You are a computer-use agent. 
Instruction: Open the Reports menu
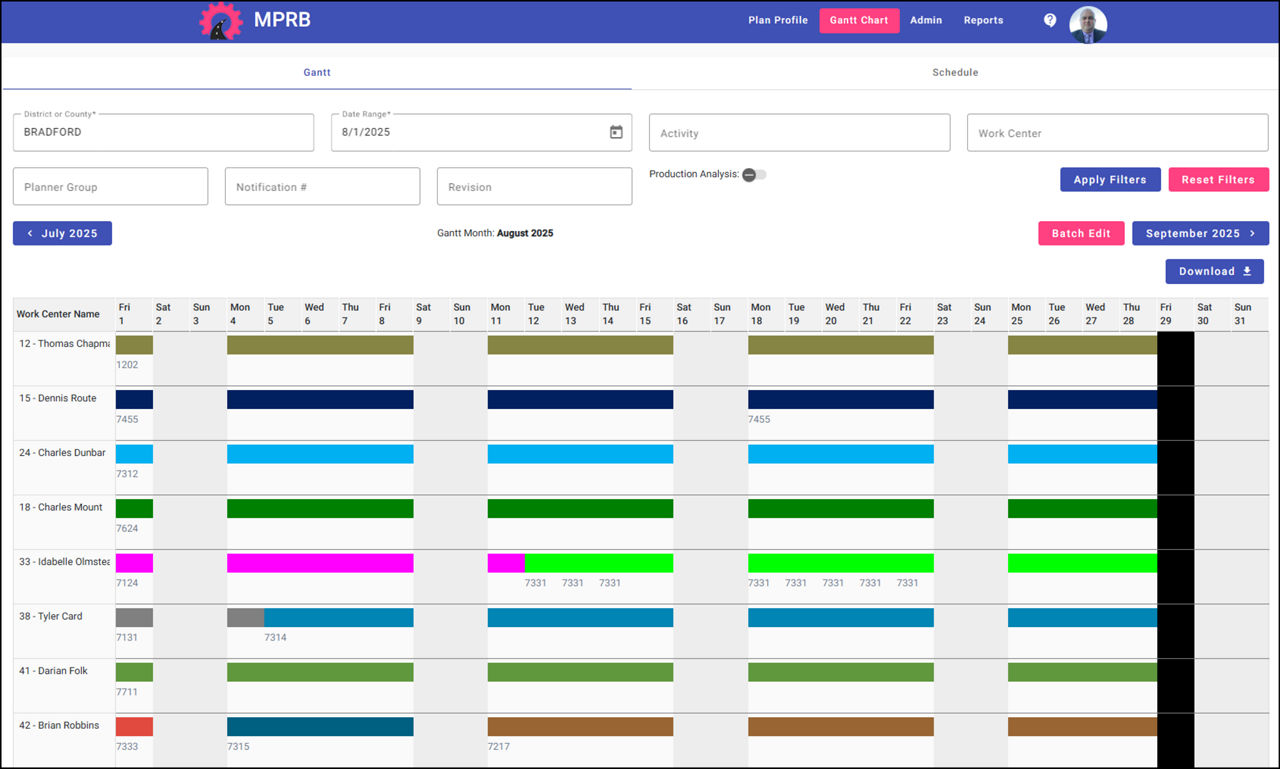(983, 20)
